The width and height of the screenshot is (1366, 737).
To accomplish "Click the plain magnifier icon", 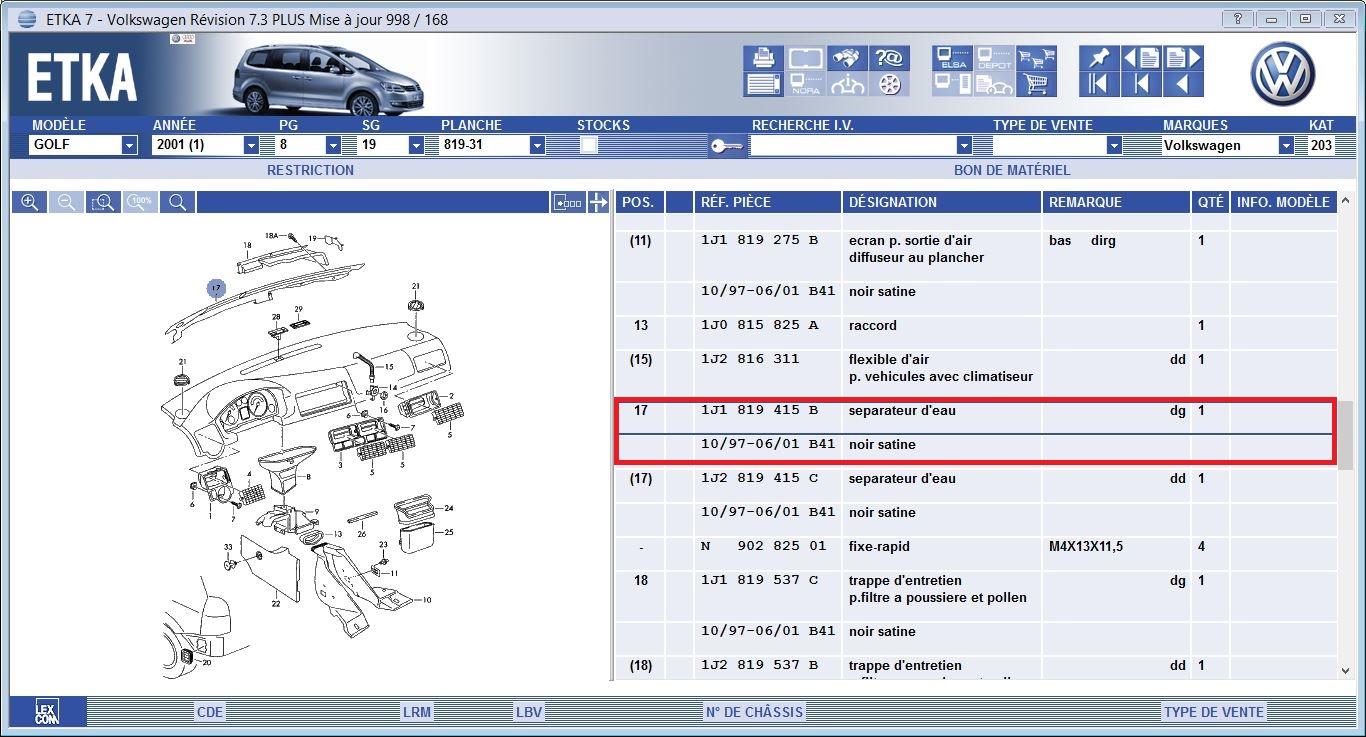I will [177, 202].
